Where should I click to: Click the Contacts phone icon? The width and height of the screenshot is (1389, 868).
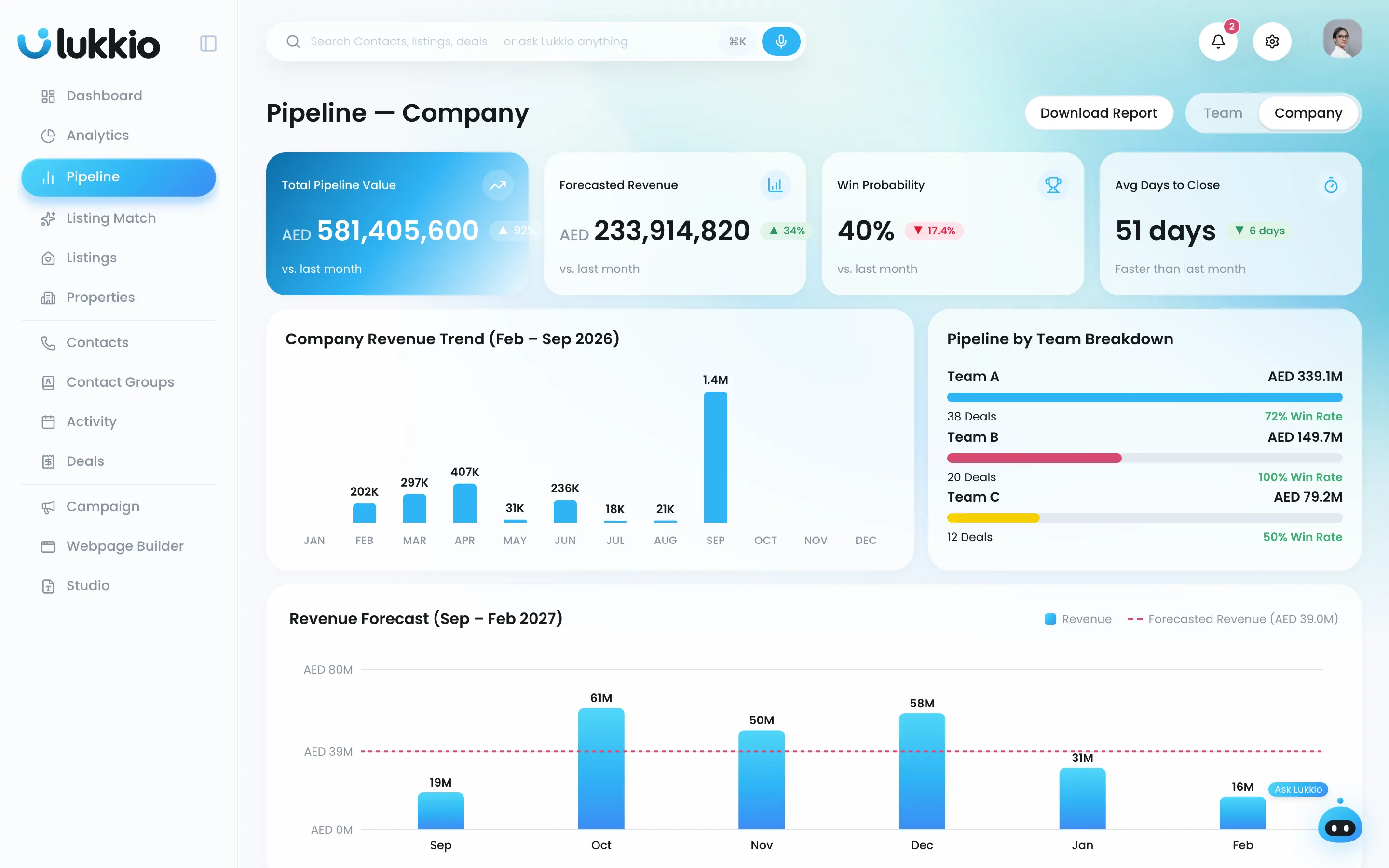(48, 343)
